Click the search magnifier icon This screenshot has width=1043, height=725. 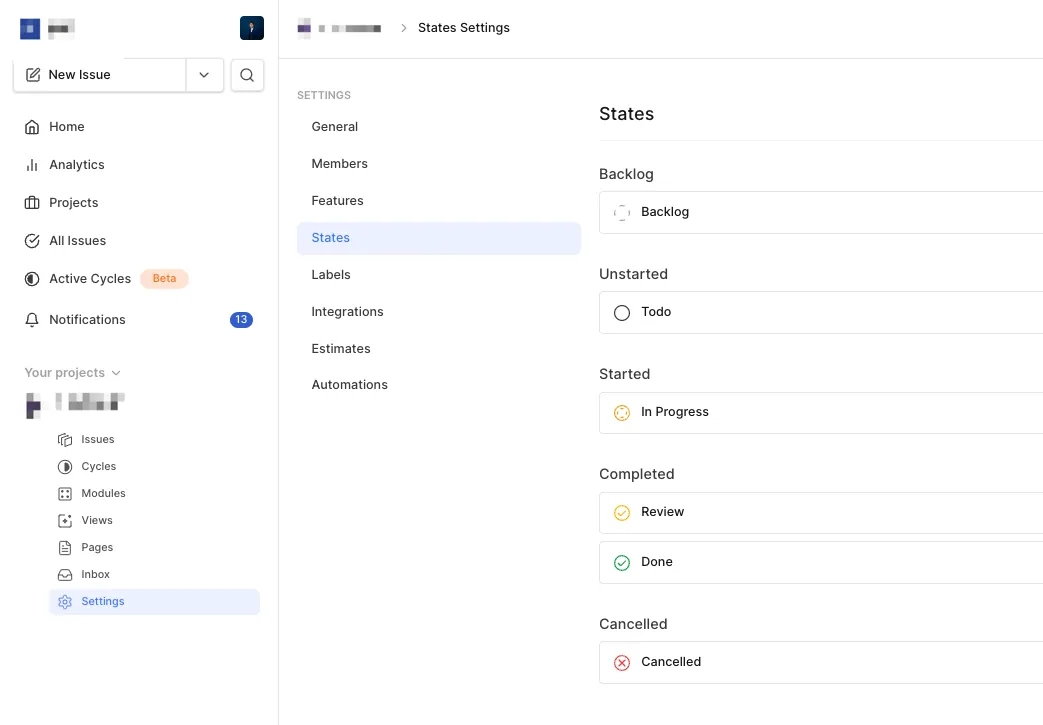click(247, 75)
